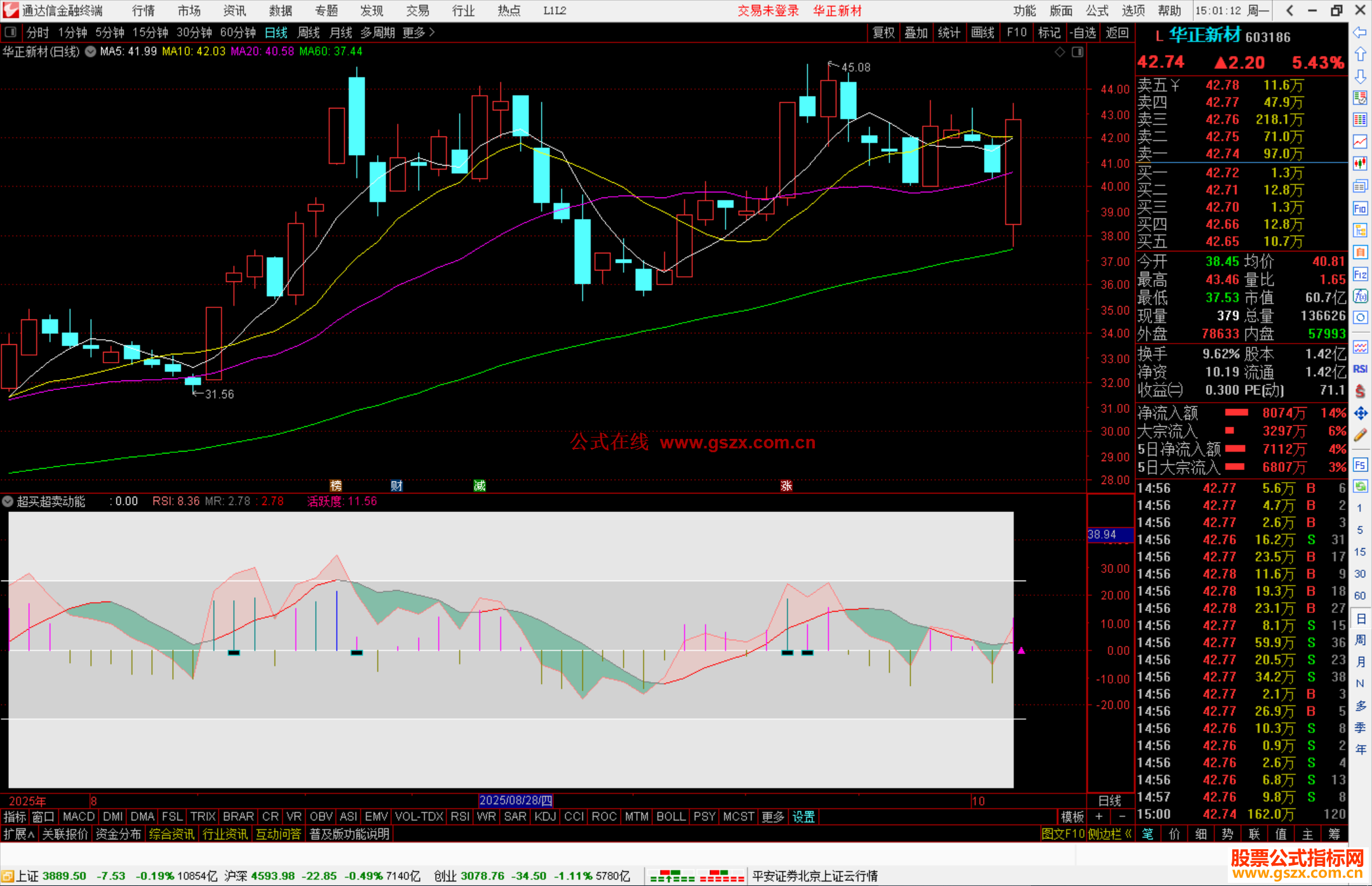Click the four-arrow move icon
Image resolution: width=1372 pixels, height=886 pixels.
click(x=1360, y=413)
